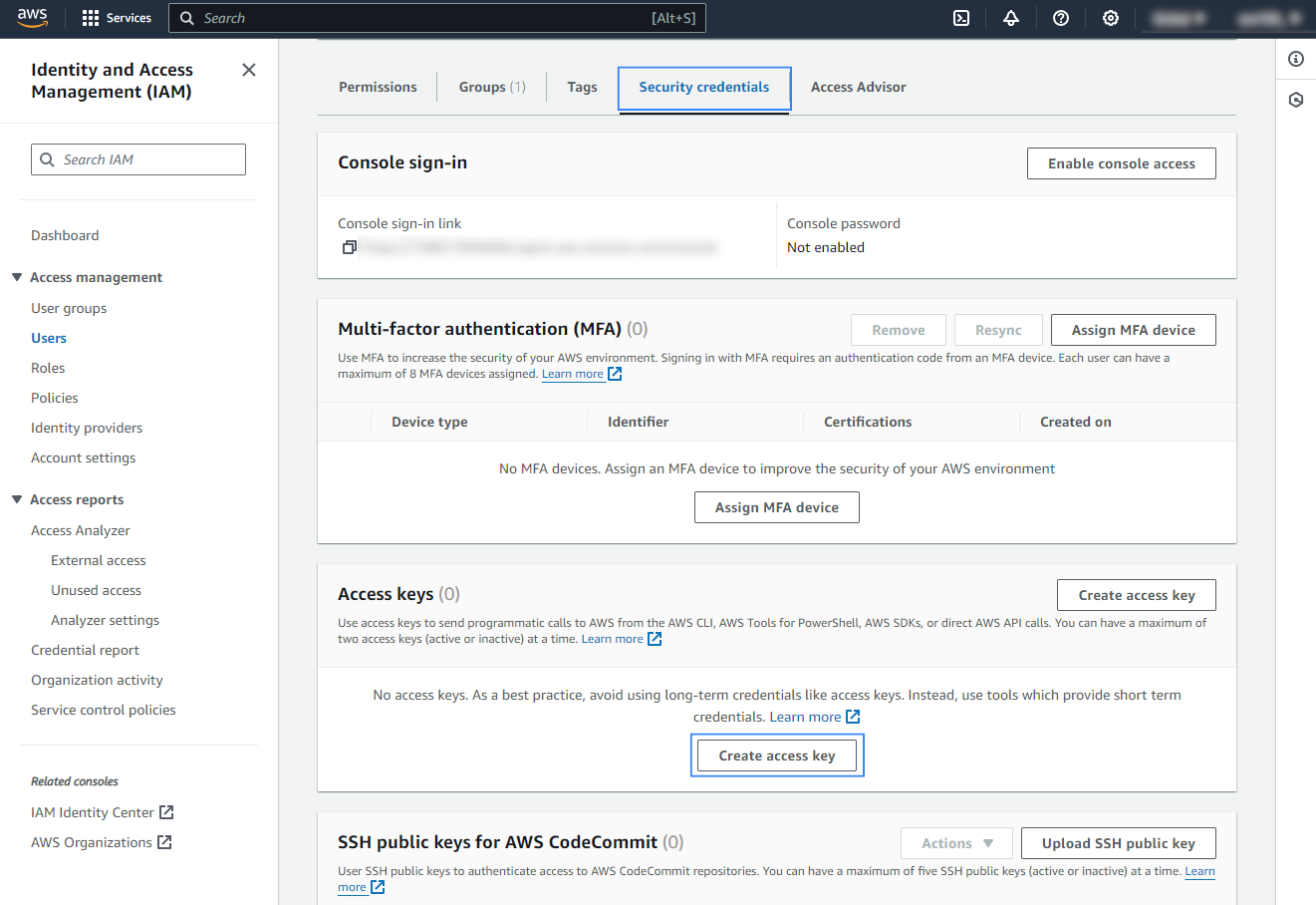Viewport: 1316px width, 905px height.
Task: Click Enable console access button
Action: tap(1121, 163)
